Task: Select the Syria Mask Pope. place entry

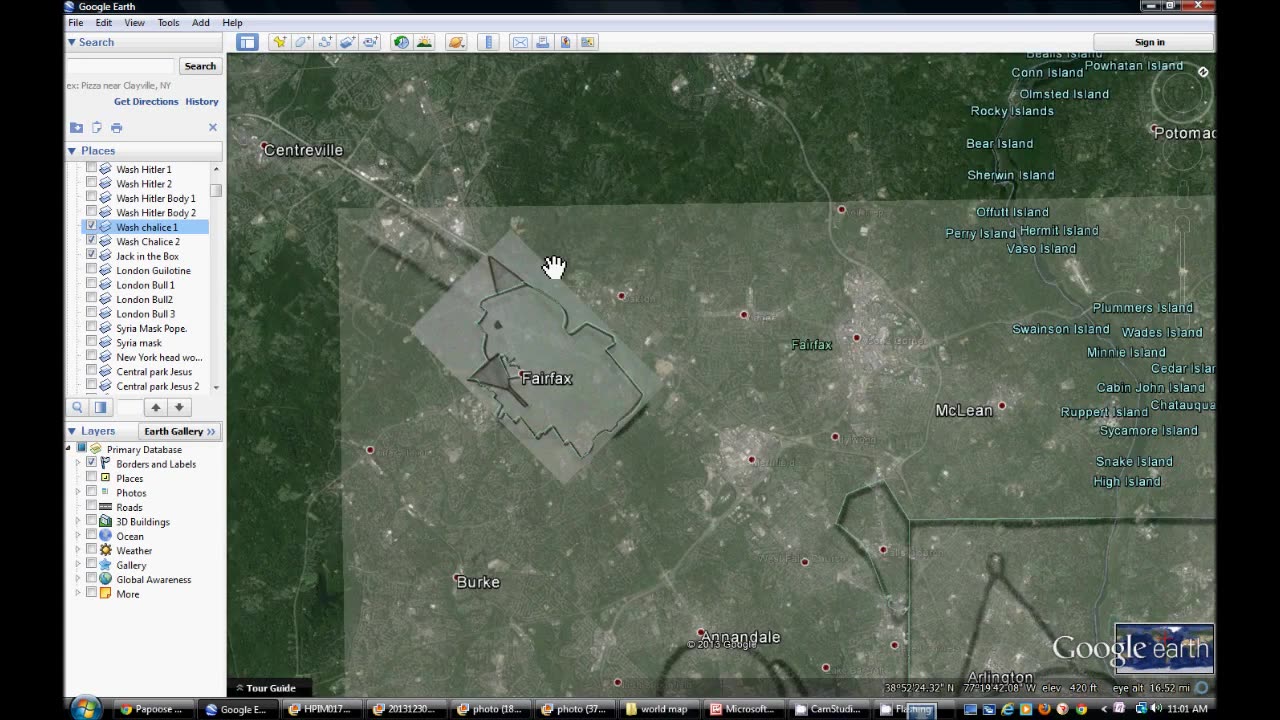Action: (x=151, y=328)
